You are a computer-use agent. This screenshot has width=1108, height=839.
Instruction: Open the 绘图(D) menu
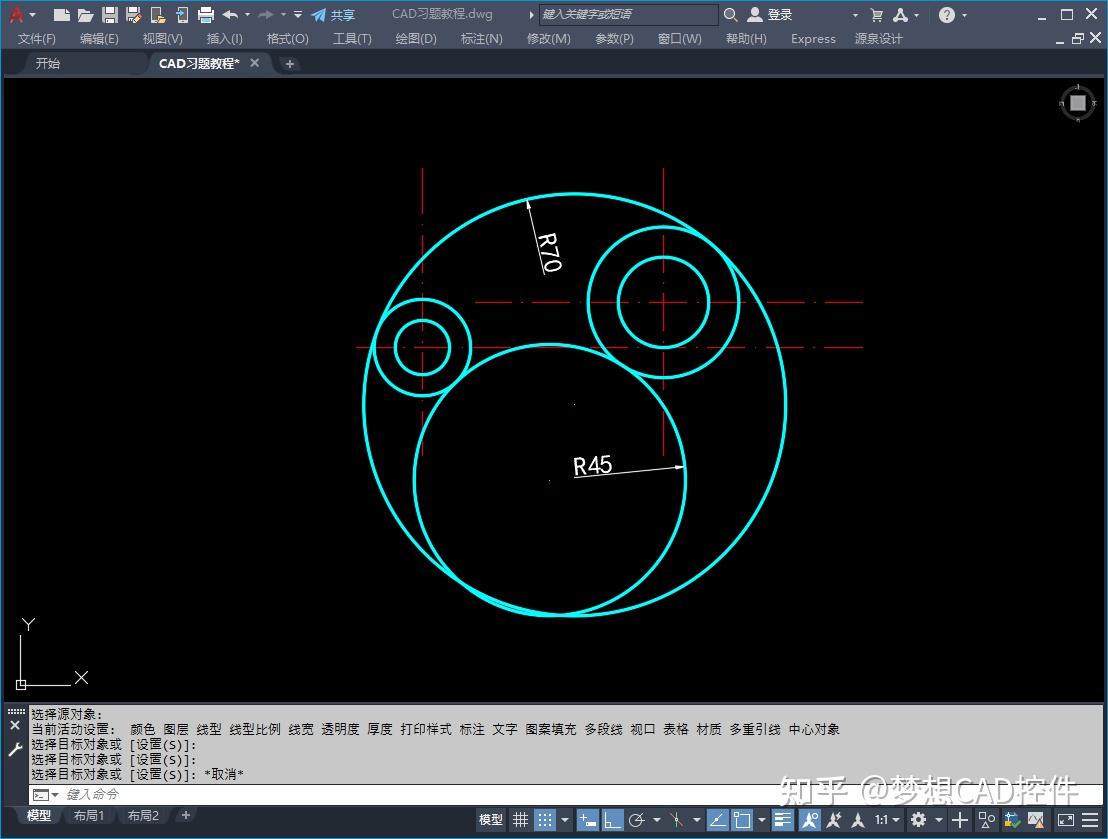tap(416, 39)
